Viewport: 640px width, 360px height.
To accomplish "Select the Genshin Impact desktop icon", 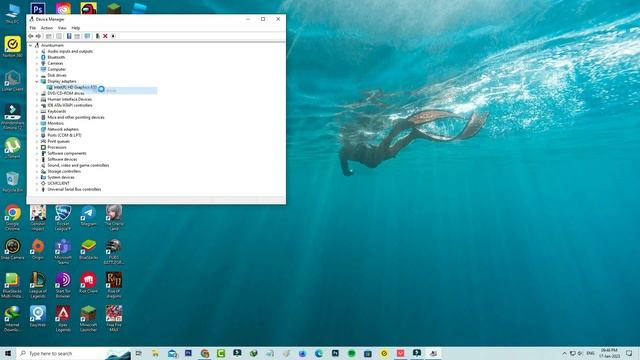I will [38, 218].
